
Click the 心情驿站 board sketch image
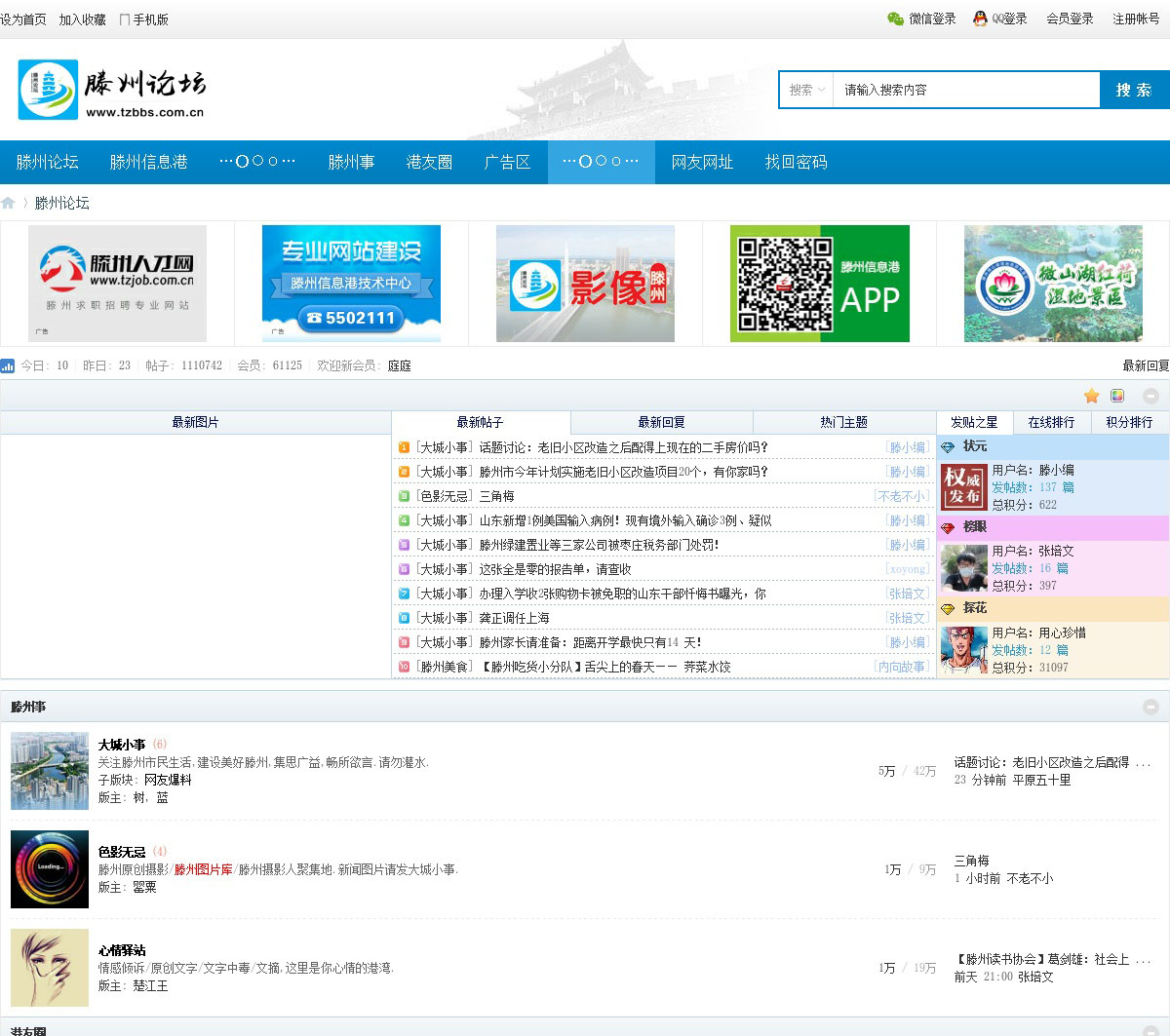(x=50, y=968)
